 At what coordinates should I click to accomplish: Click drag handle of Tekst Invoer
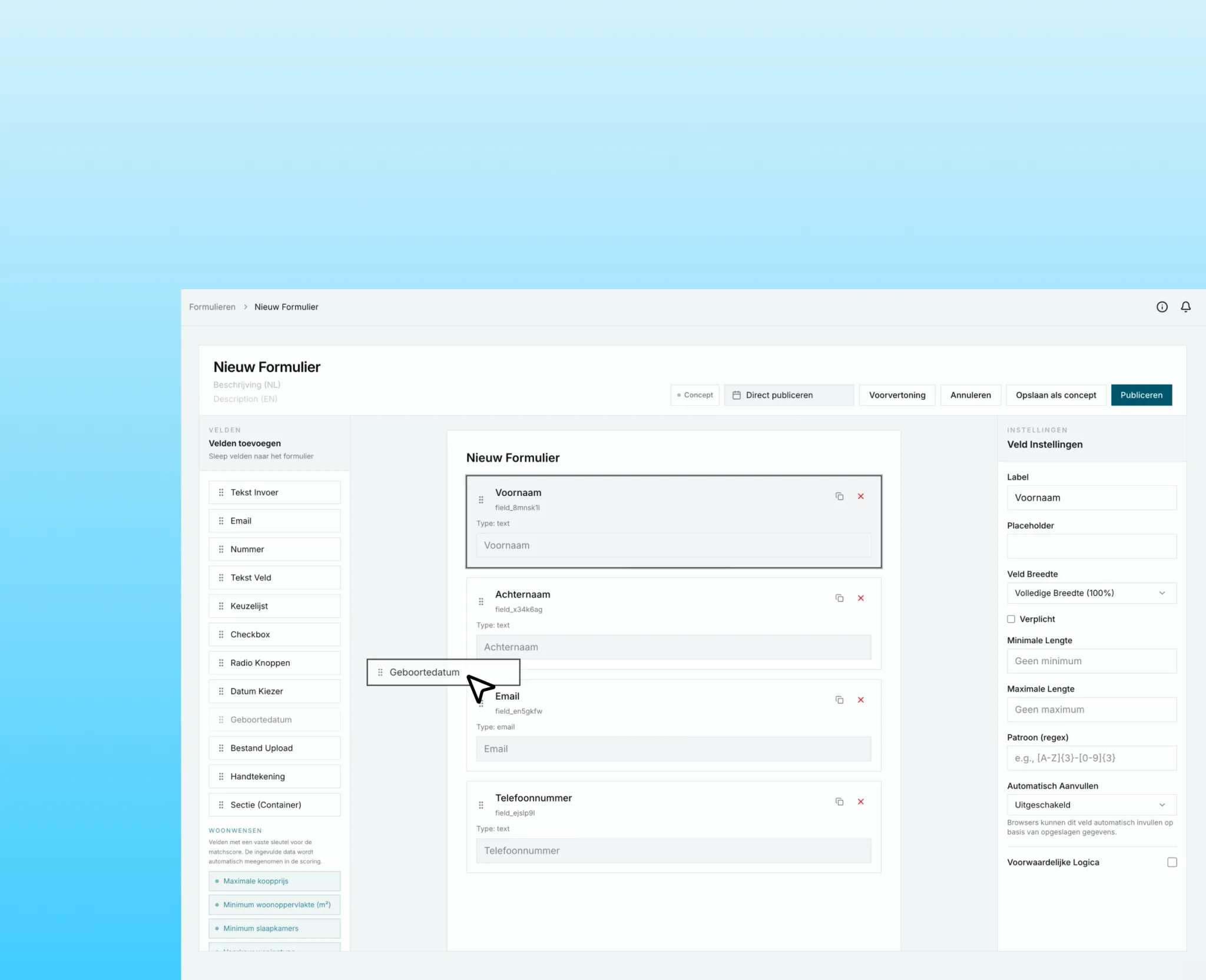pos(221,492)
